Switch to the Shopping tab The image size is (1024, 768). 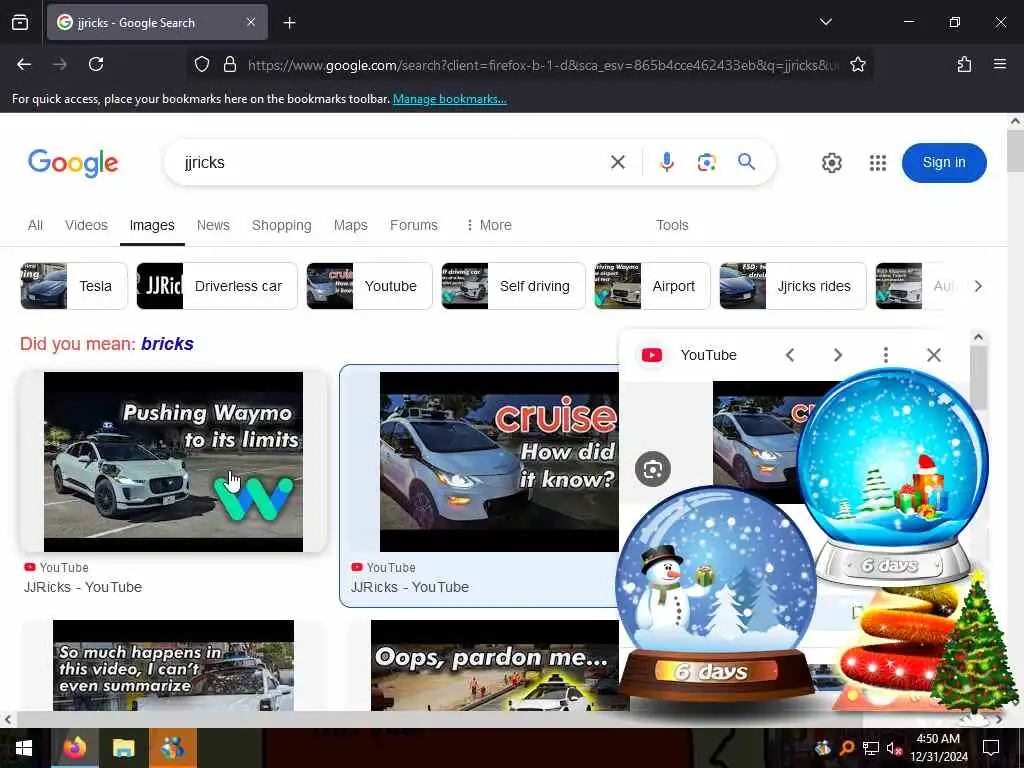(281, 225)
